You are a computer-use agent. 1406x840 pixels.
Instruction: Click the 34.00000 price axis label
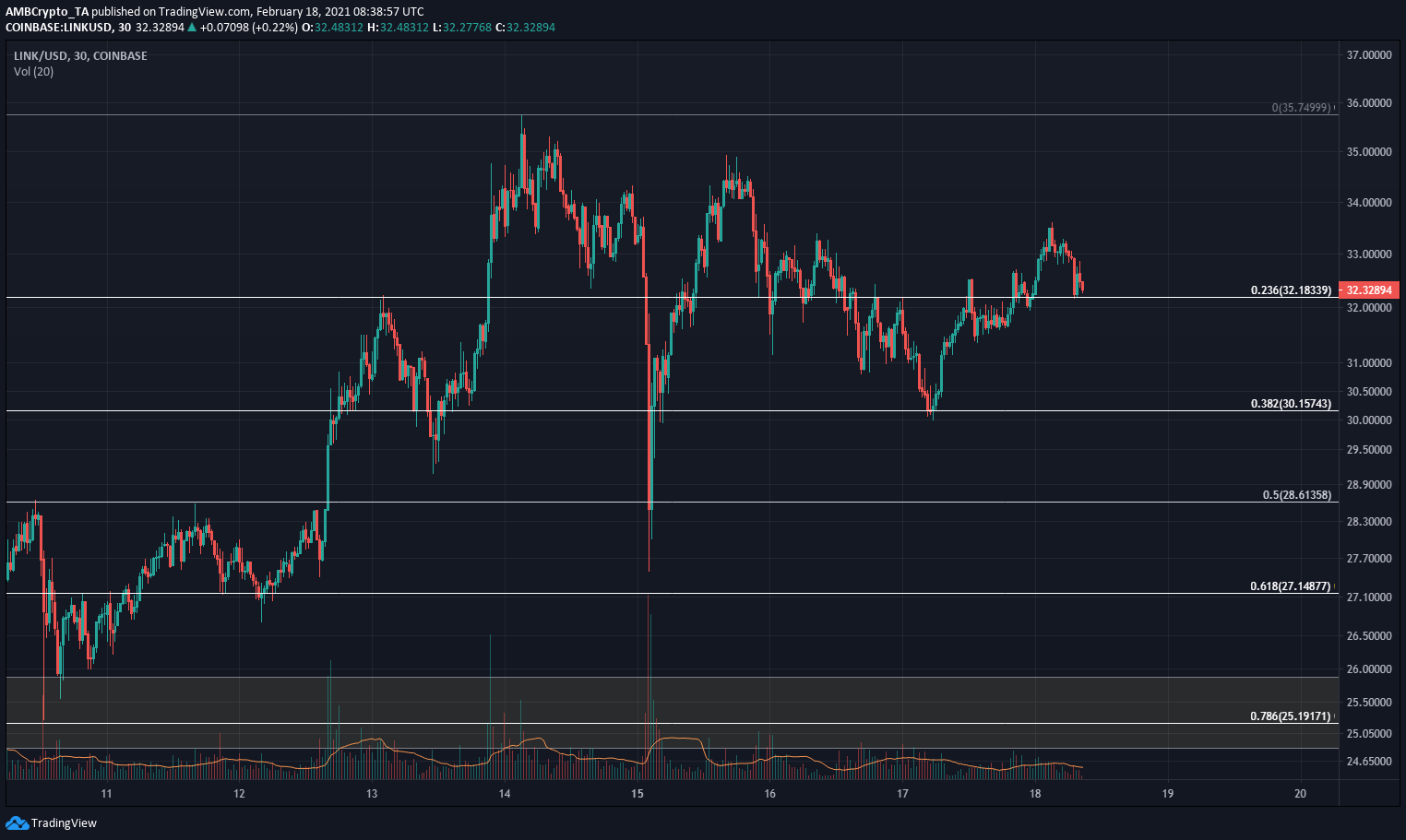pyautogui.click(x=1369, y=203)
